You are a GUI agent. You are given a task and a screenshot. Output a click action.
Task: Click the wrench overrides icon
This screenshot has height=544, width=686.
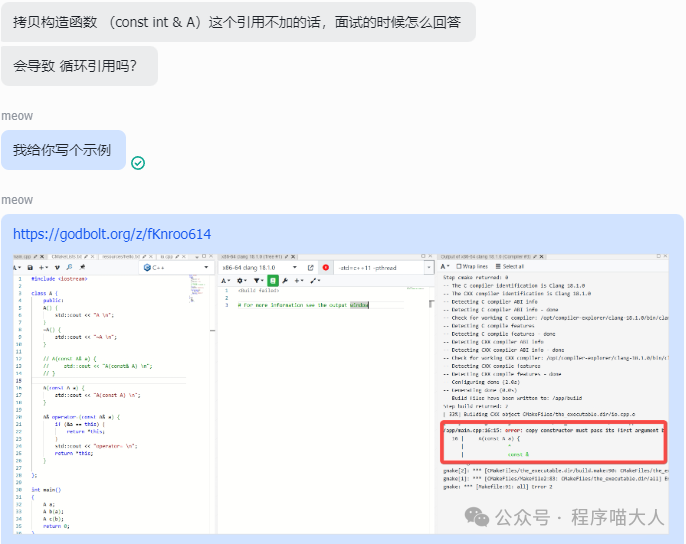(285, 281)
